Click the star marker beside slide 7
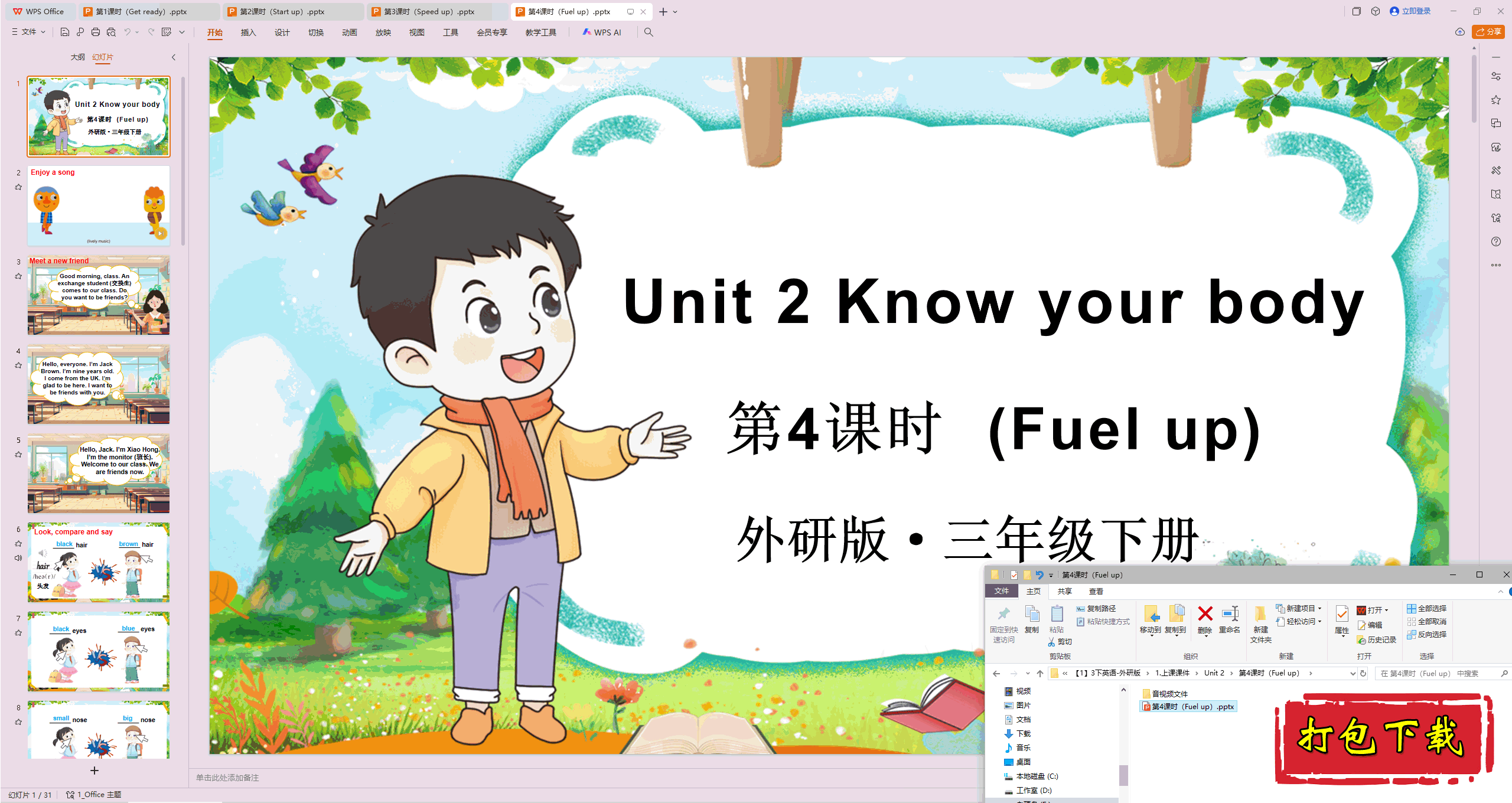 pos(18,633)
